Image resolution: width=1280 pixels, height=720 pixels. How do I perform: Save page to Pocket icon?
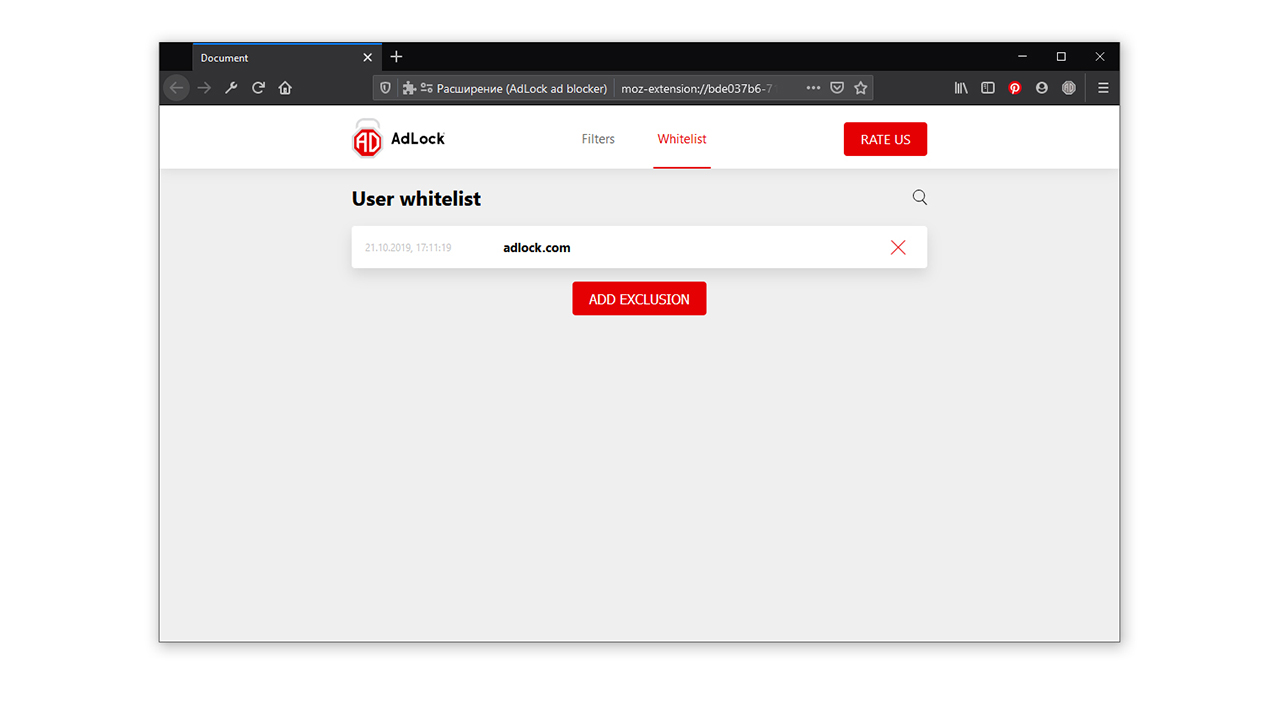837,88
